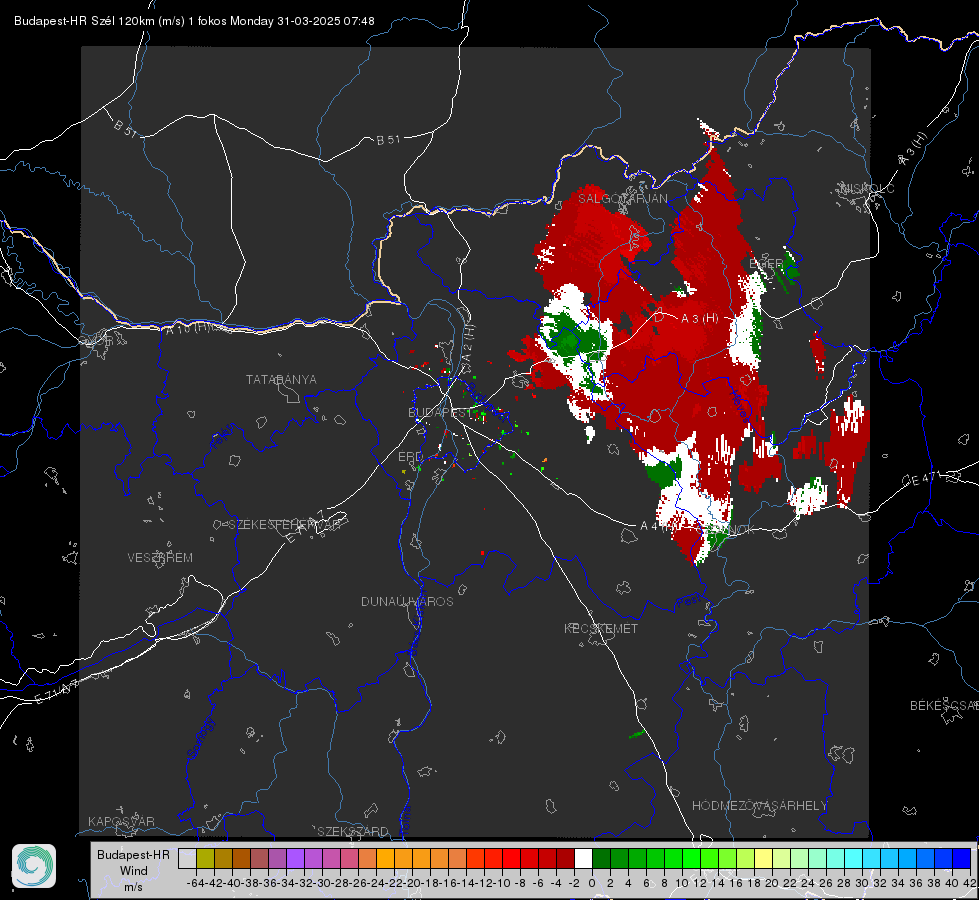Click the KECSKEMÉT city label

coord(601,628)
